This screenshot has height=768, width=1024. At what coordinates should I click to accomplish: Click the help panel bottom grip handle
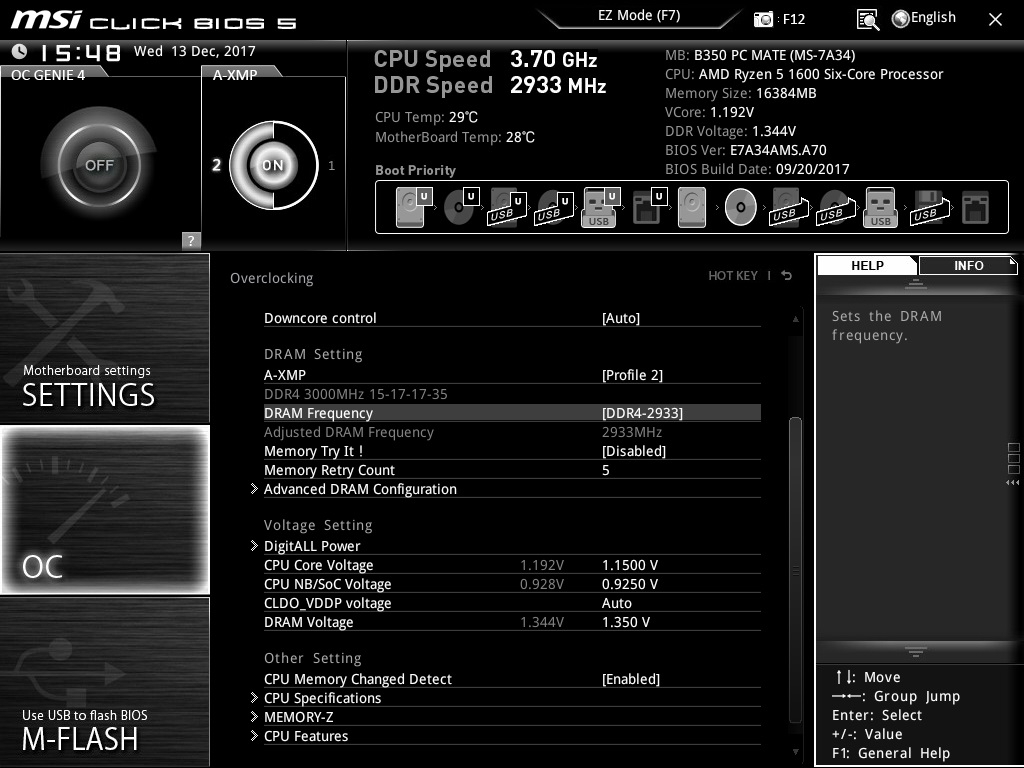(x=916, y=652)
